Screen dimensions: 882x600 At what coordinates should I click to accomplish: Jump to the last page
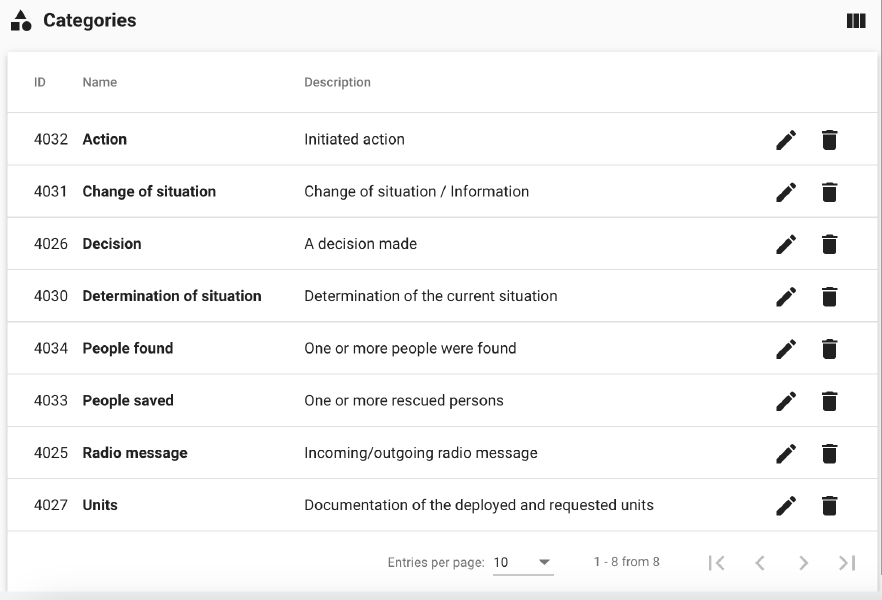pyautogui.click(x=847, y=563)
